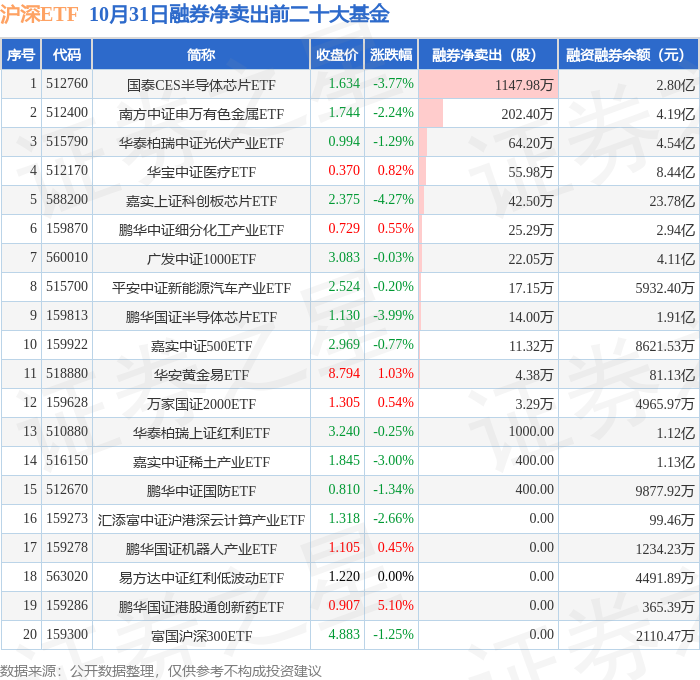Screen dimensions: 700x680
Task: Click closing price 0.370
Action: pyautogui.click(x=344, y=170)
